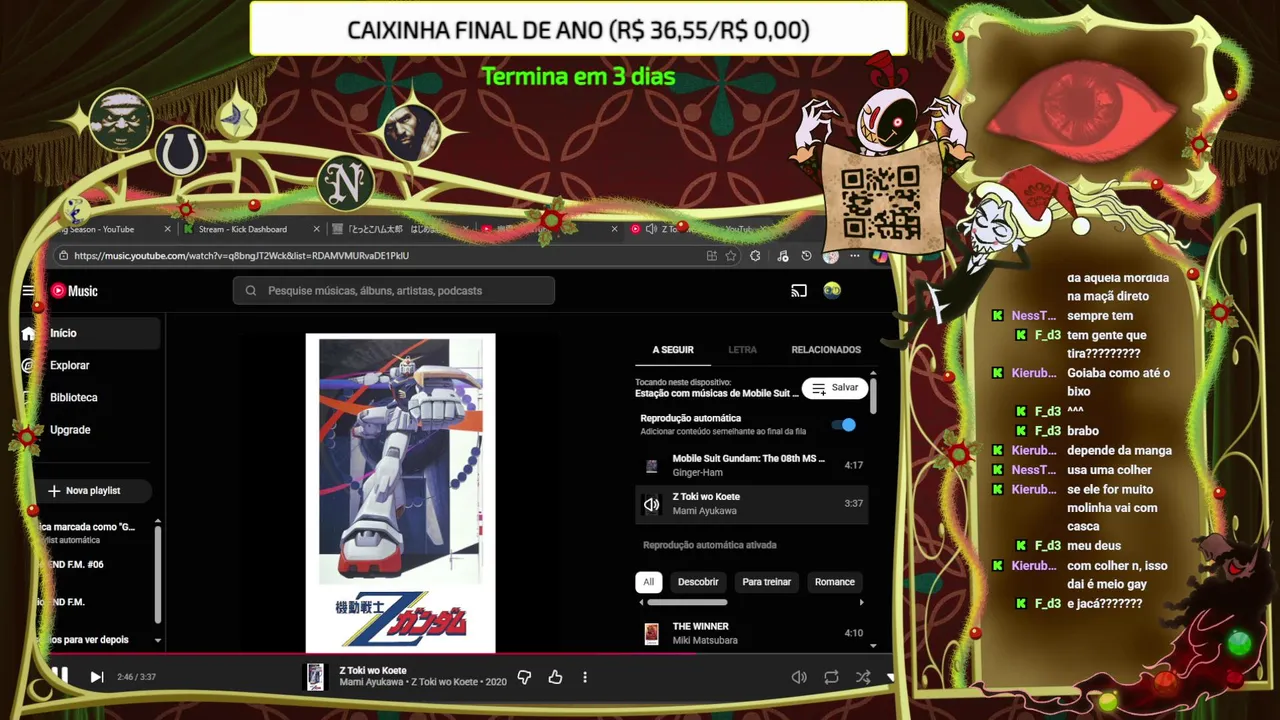Open browser three-dot menu

coord(854,256)
